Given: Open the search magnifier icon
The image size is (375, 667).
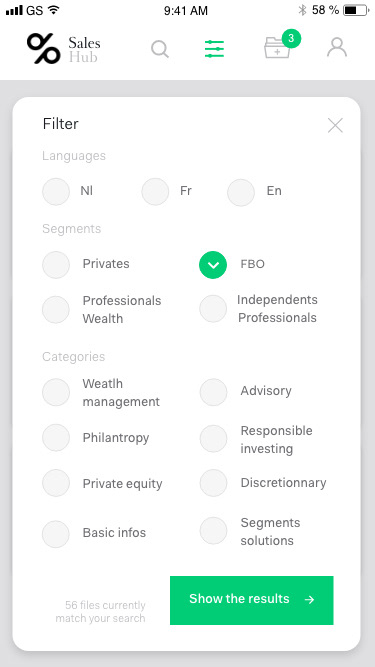Looking at the screenshot, I should point(160,49).
